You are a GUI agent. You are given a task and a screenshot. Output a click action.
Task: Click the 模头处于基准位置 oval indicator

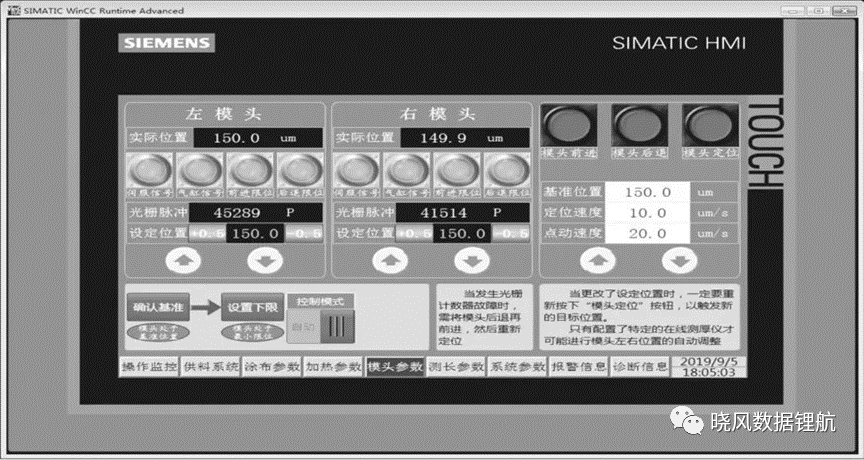point(159,333)
